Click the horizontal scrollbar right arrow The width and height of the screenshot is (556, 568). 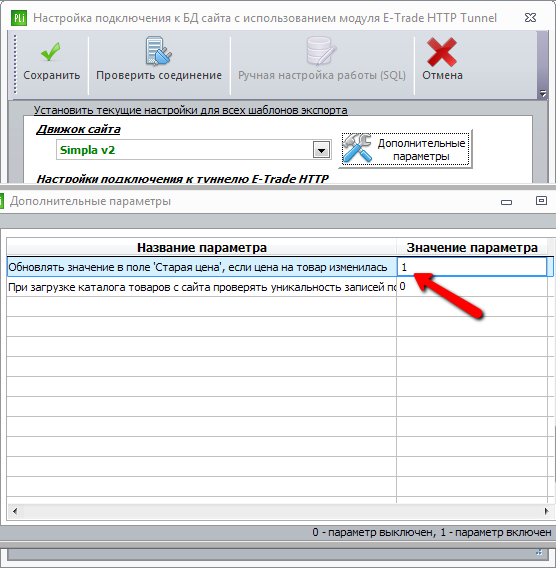pos(546,511)
